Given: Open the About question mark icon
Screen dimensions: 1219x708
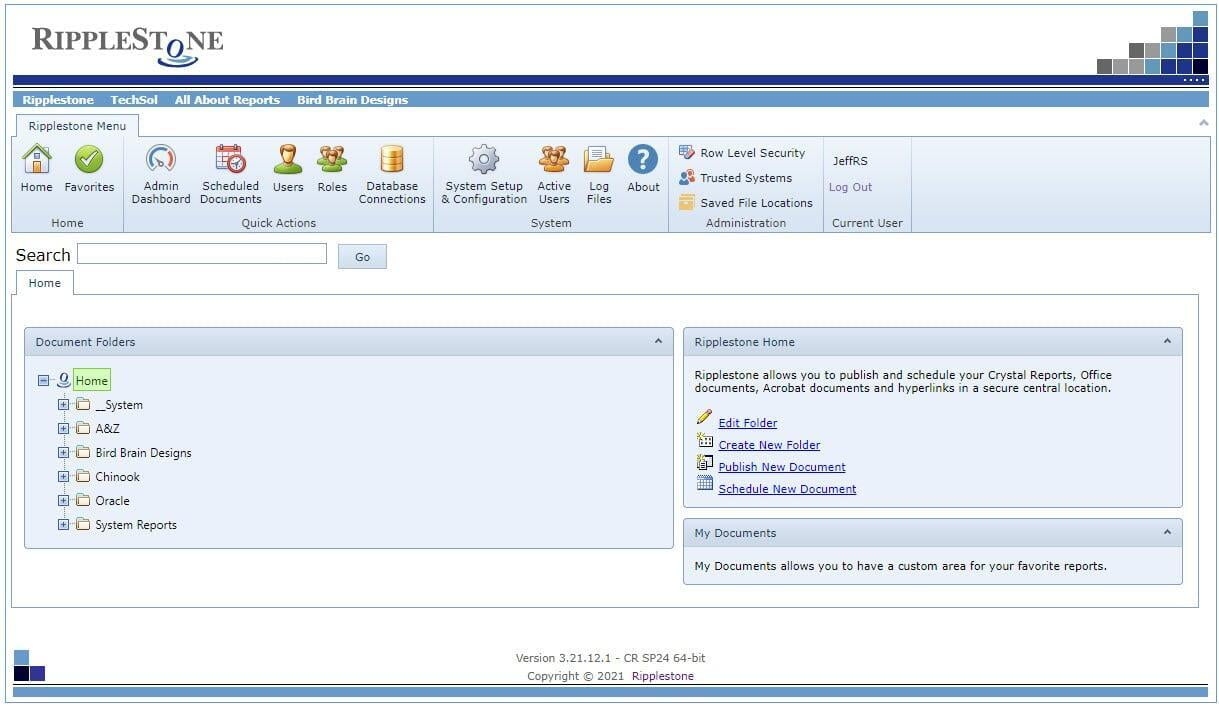Looking at the screenshot, I should point(643,159).
